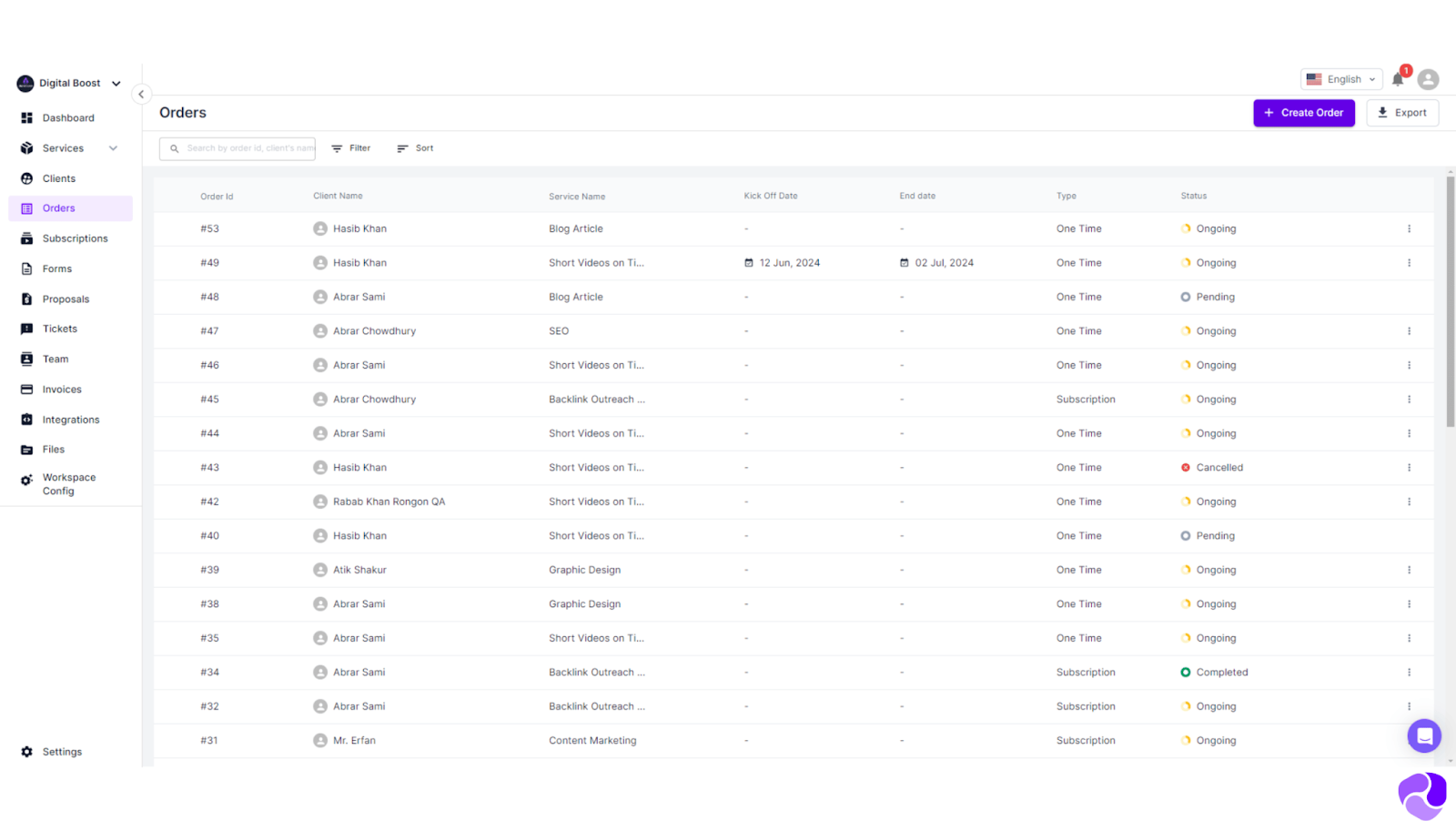1456x831 pixels.
Task: Open Workspace Config settings
Action: (68, 483)
